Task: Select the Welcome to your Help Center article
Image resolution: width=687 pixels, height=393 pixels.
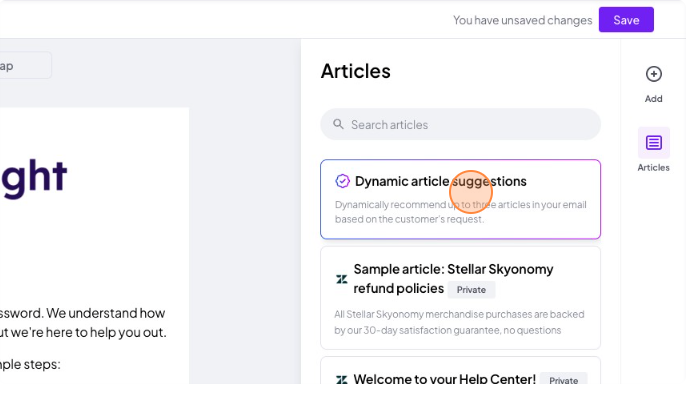Action: coord(460,371)
